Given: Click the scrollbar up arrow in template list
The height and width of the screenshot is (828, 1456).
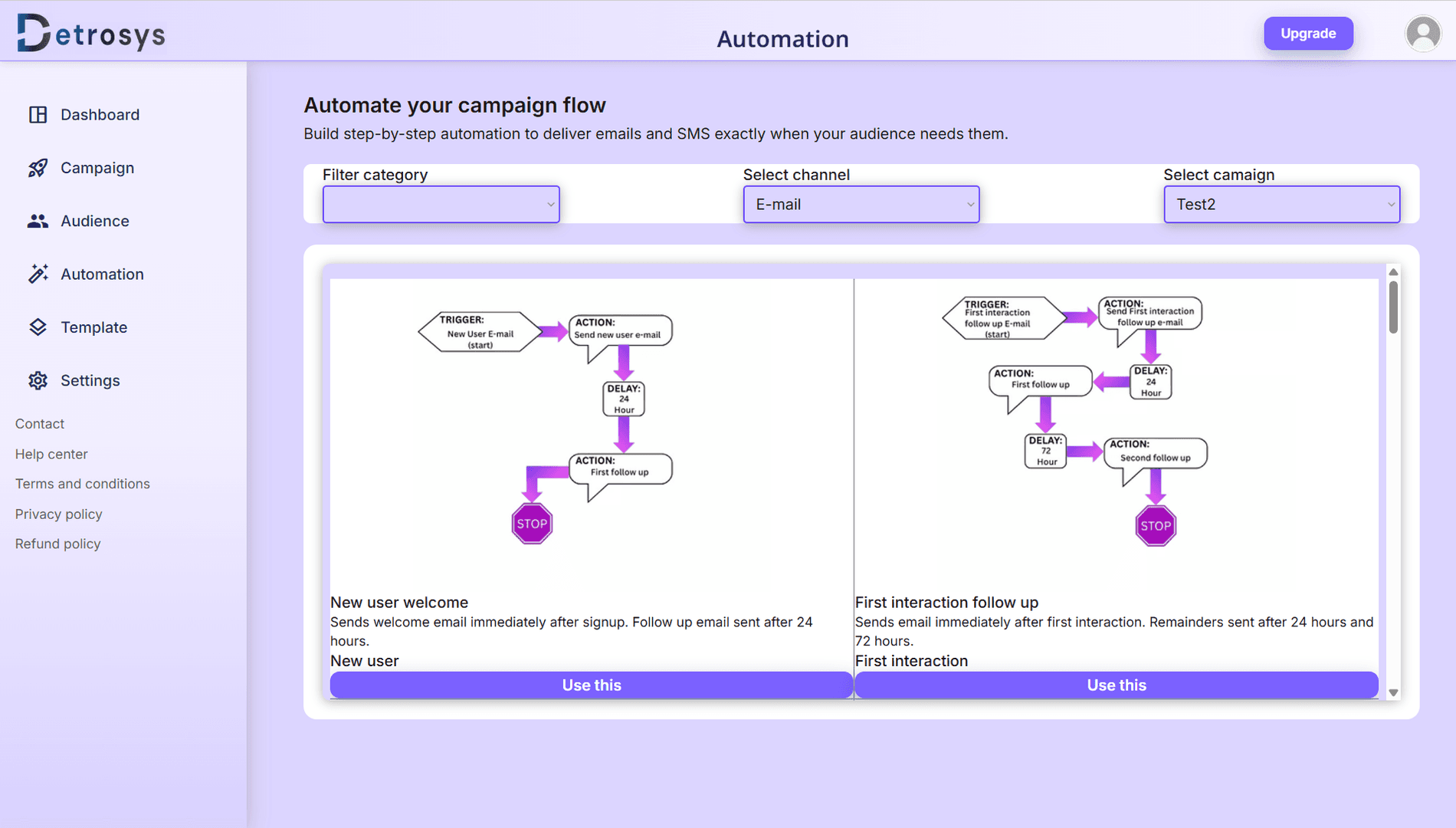Looking at the screenshot, I should (1393, 272).
